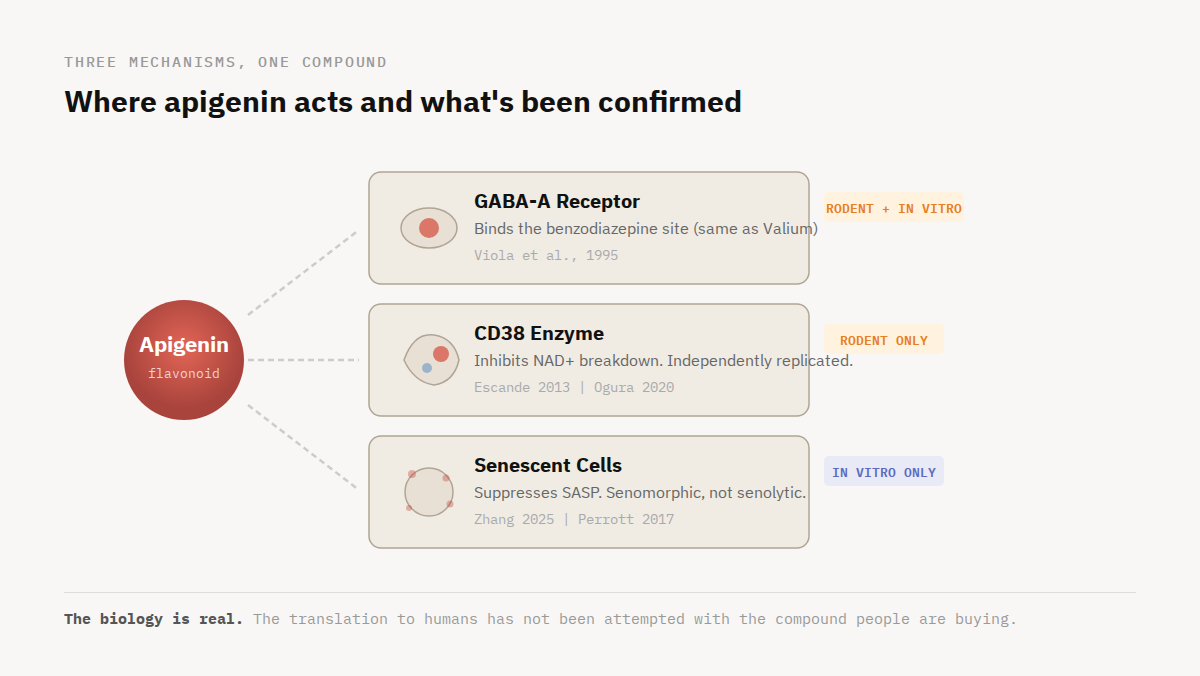This screenshot has height=676, width=1200.
Task: Click the senescent cell icon
Action: [x=429, y=492]
